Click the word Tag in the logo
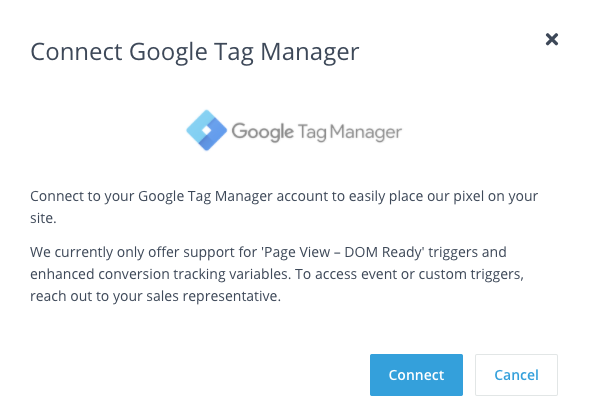 click(x=312, y=132)
